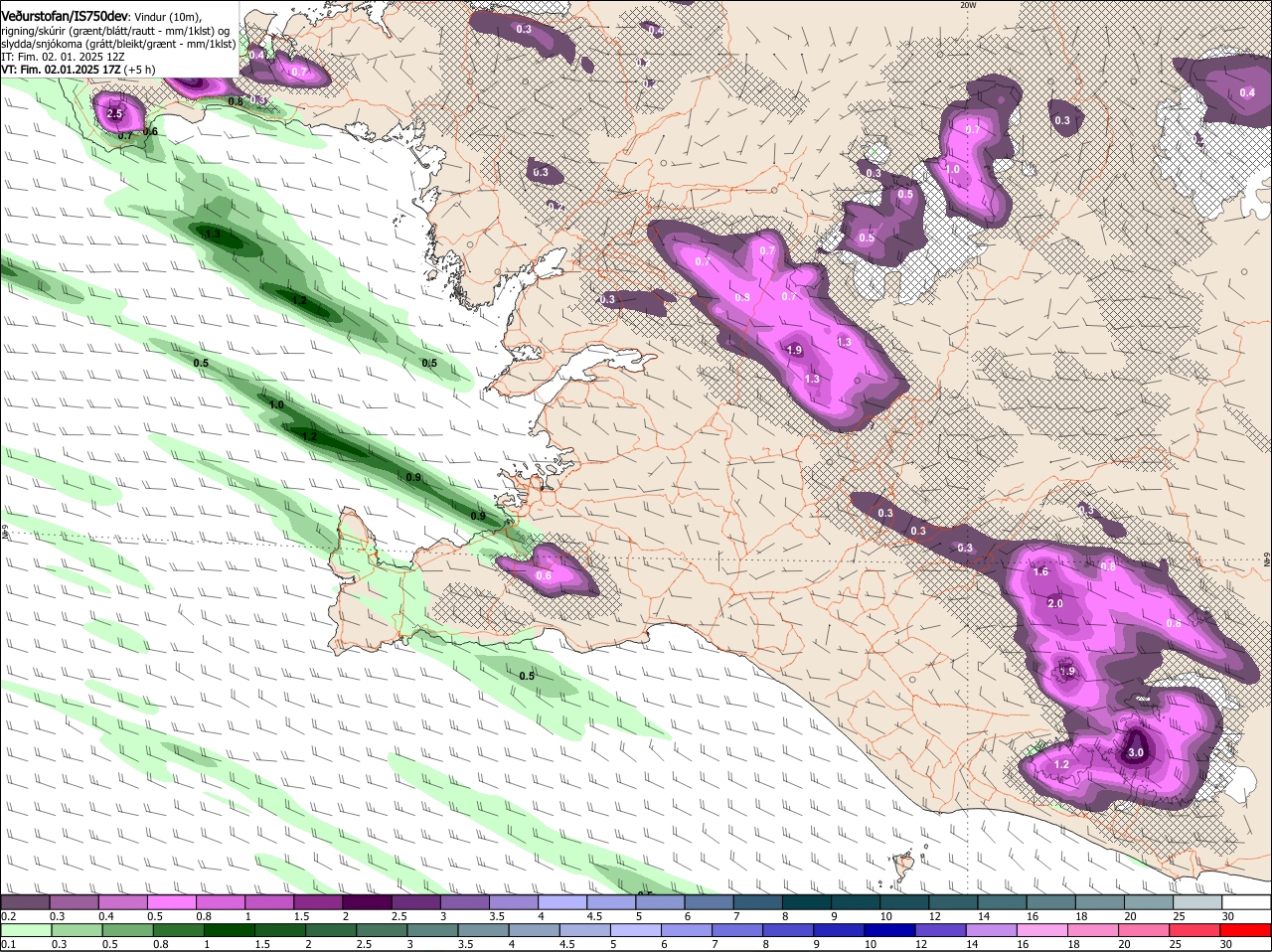Click the 1.6 snowfall value label

point(1040,571)
